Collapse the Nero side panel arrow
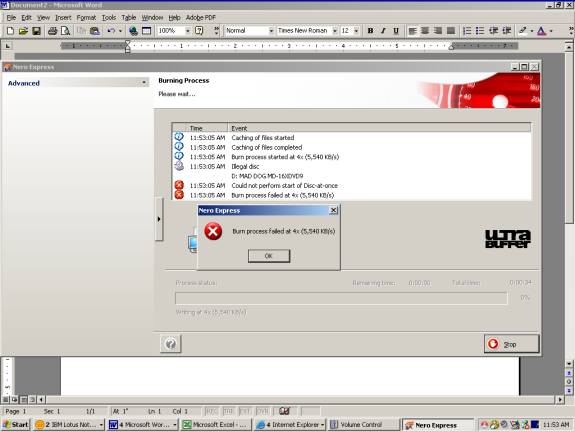This screenshot has height=432, width=575. [159, 219]
